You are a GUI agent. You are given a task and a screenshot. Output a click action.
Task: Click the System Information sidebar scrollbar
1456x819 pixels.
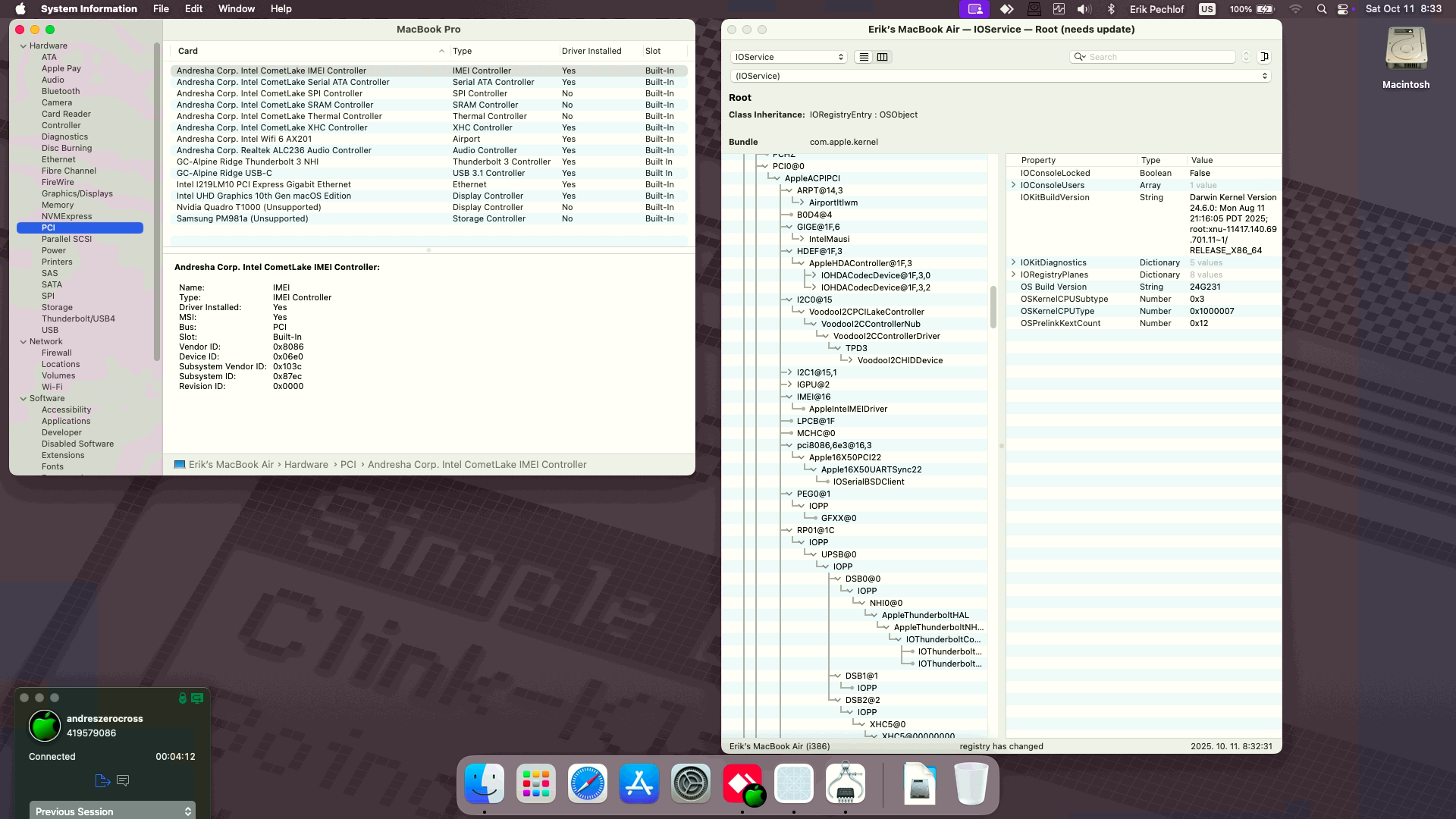(157, 201)
